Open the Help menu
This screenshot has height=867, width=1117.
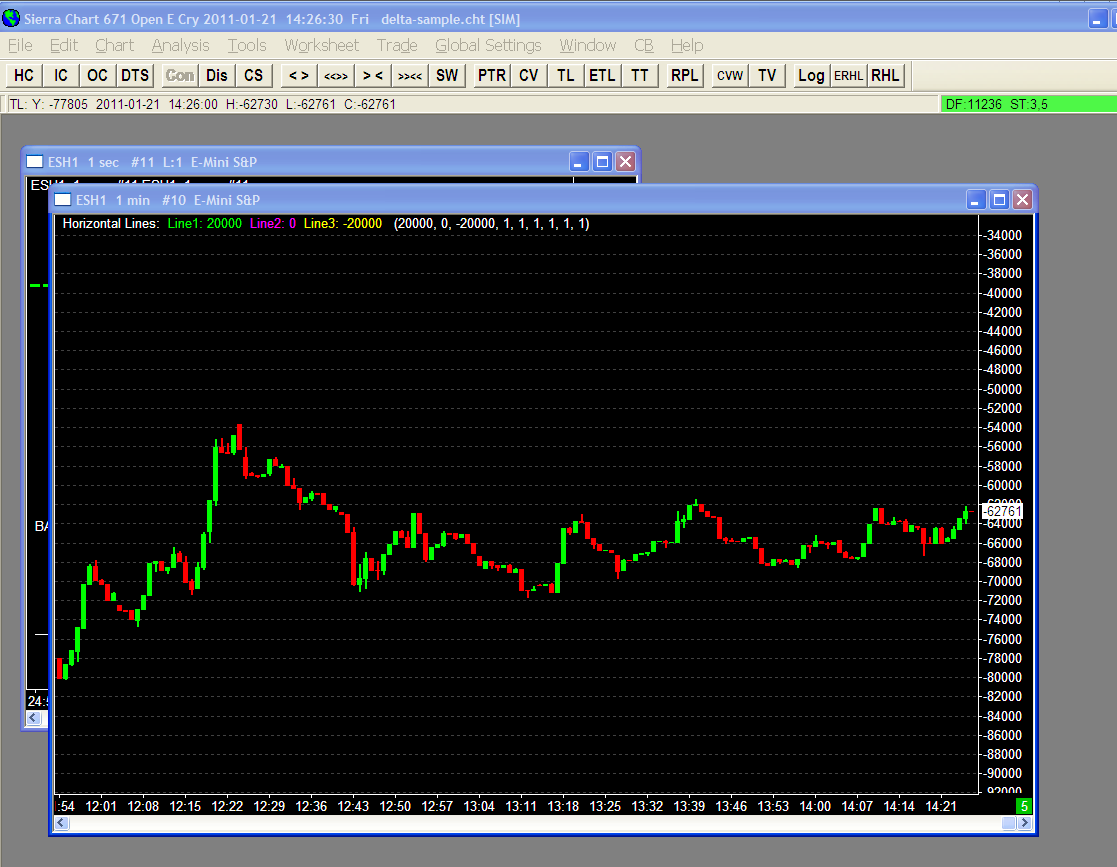click(x=687, y=46)
